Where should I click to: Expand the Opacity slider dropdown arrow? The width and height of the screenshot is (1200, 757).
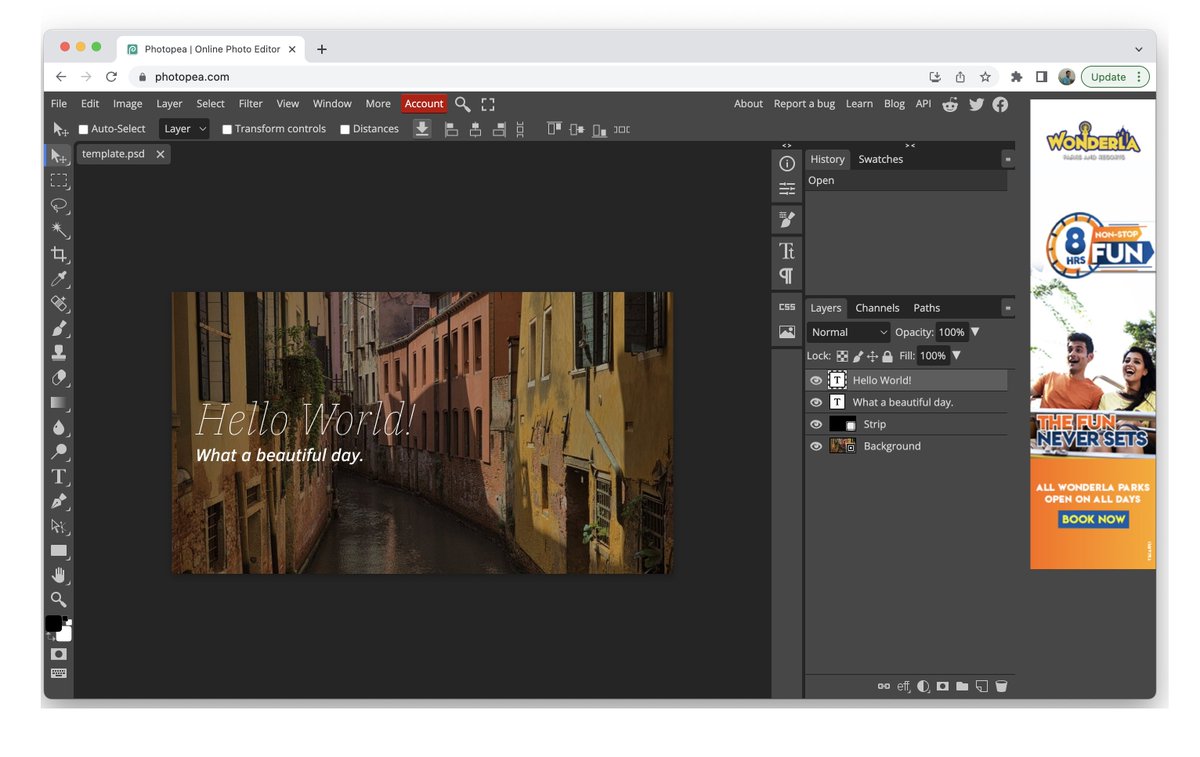pyautogui.click(x=975, y=332)
